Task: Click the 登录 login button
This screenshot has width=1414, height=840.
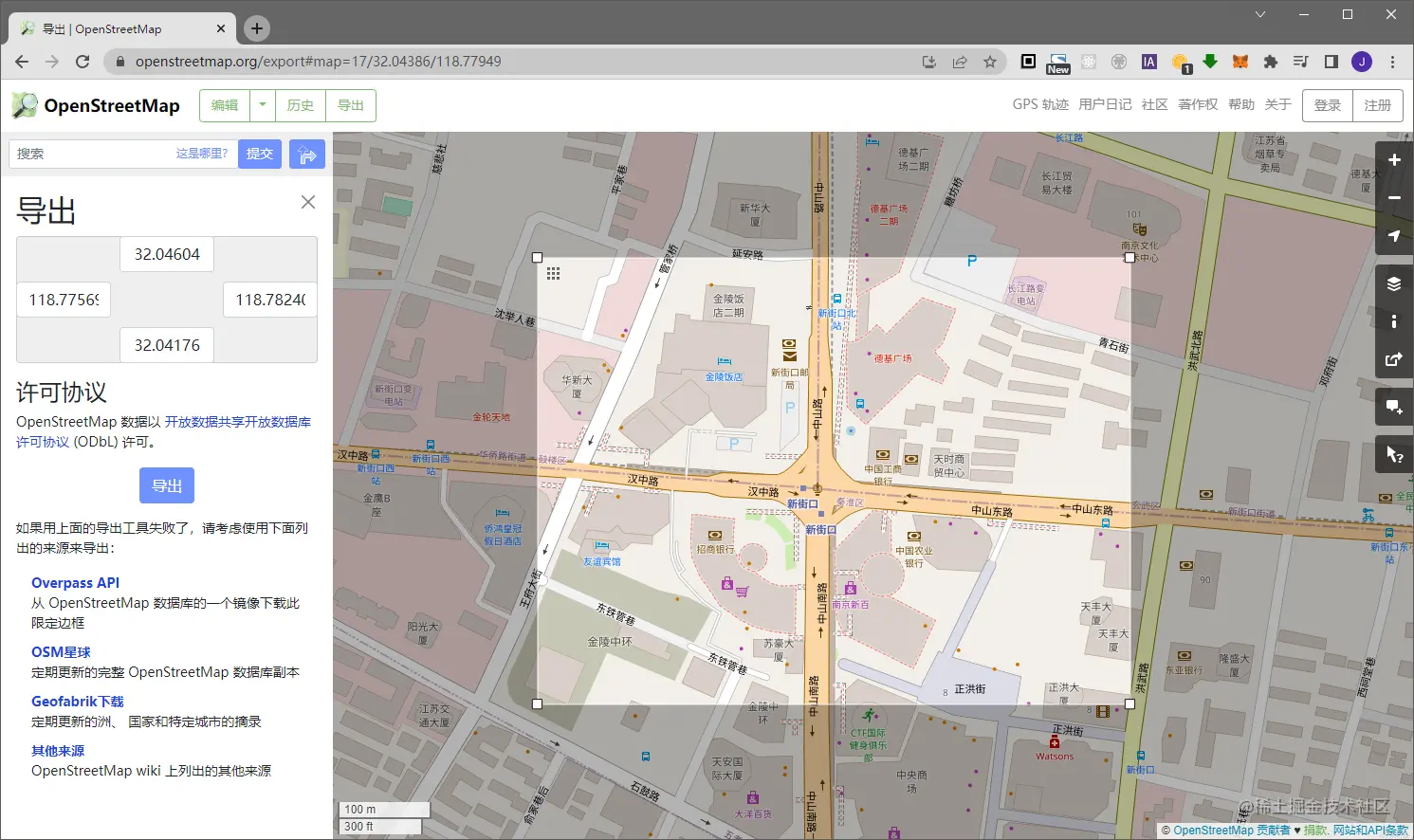Action: (x=1328, y=105)
